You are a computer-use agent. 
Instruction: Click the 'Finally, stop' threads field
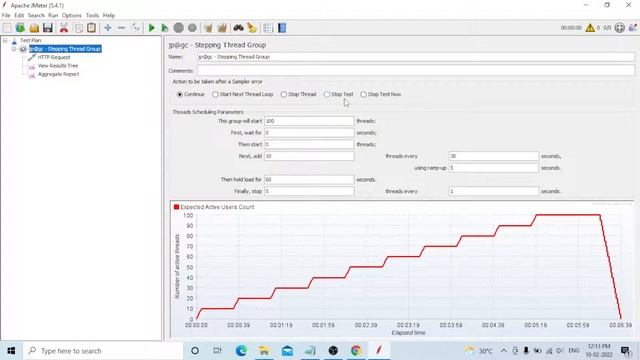pyautogui.click(x=309, y=191)
